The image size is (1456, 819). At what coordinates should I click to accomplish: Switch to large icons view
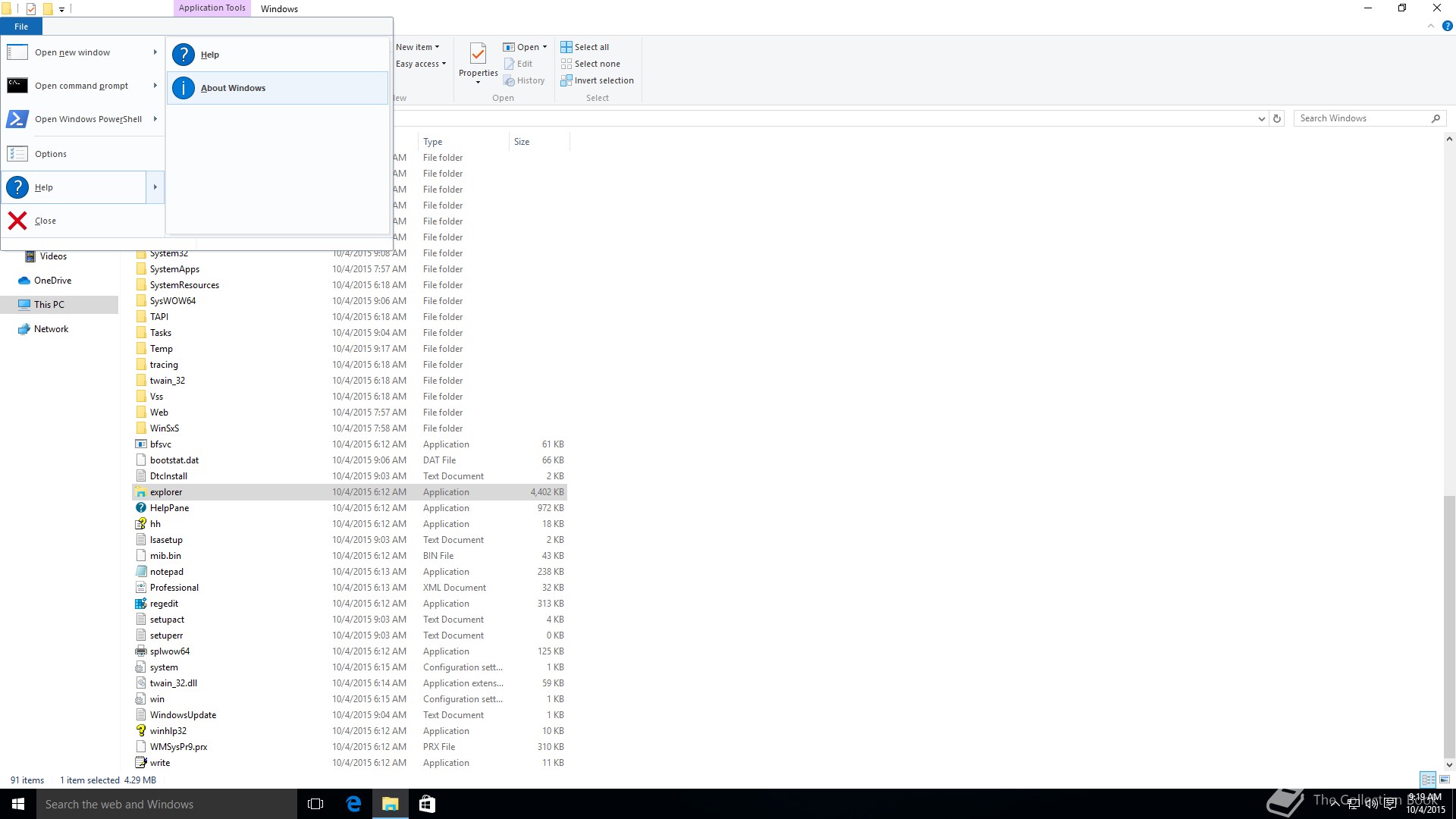coord(1445,780)
